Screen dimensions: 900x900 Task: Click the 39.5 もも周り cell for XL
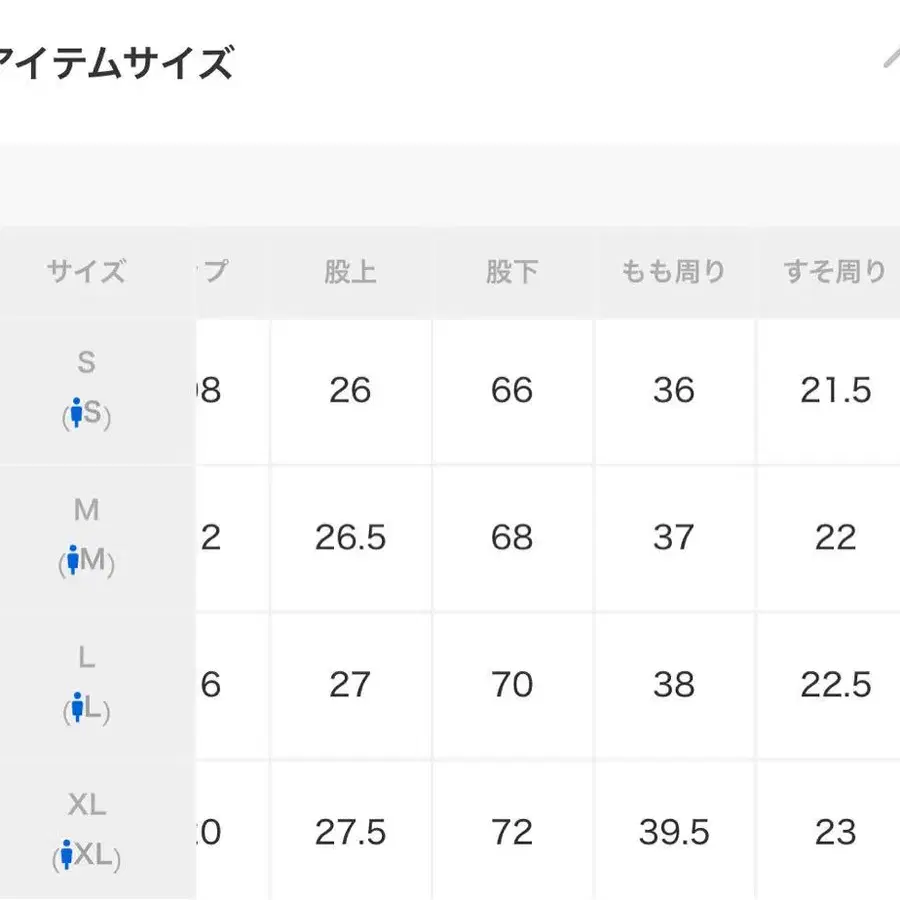click(x=673, y=832)
